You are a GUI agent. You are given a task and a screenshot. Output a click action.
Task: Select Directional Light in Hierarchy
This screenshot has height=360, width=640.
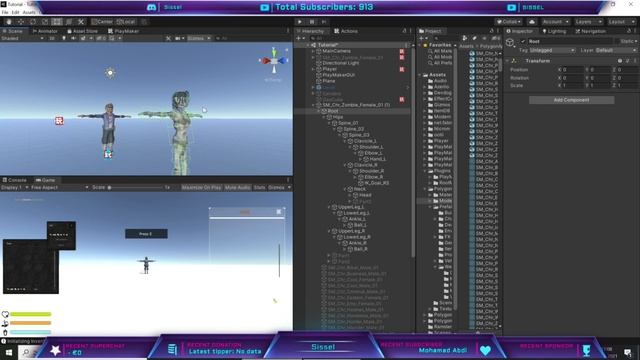click(340, 63)
